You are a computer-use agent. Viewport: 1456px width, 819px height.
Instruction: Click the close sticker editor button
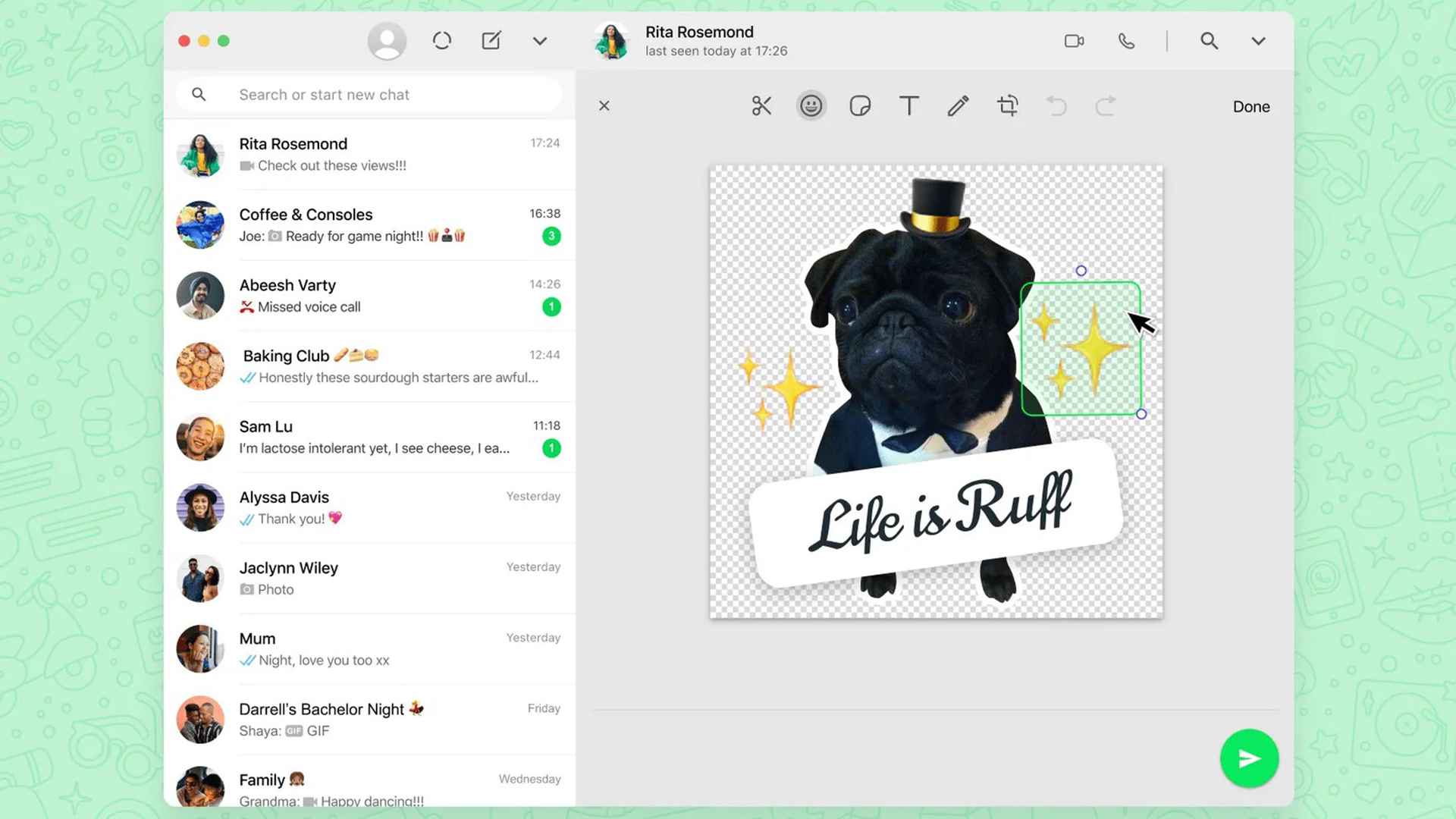pyautogui.click(x=605, y=105)
